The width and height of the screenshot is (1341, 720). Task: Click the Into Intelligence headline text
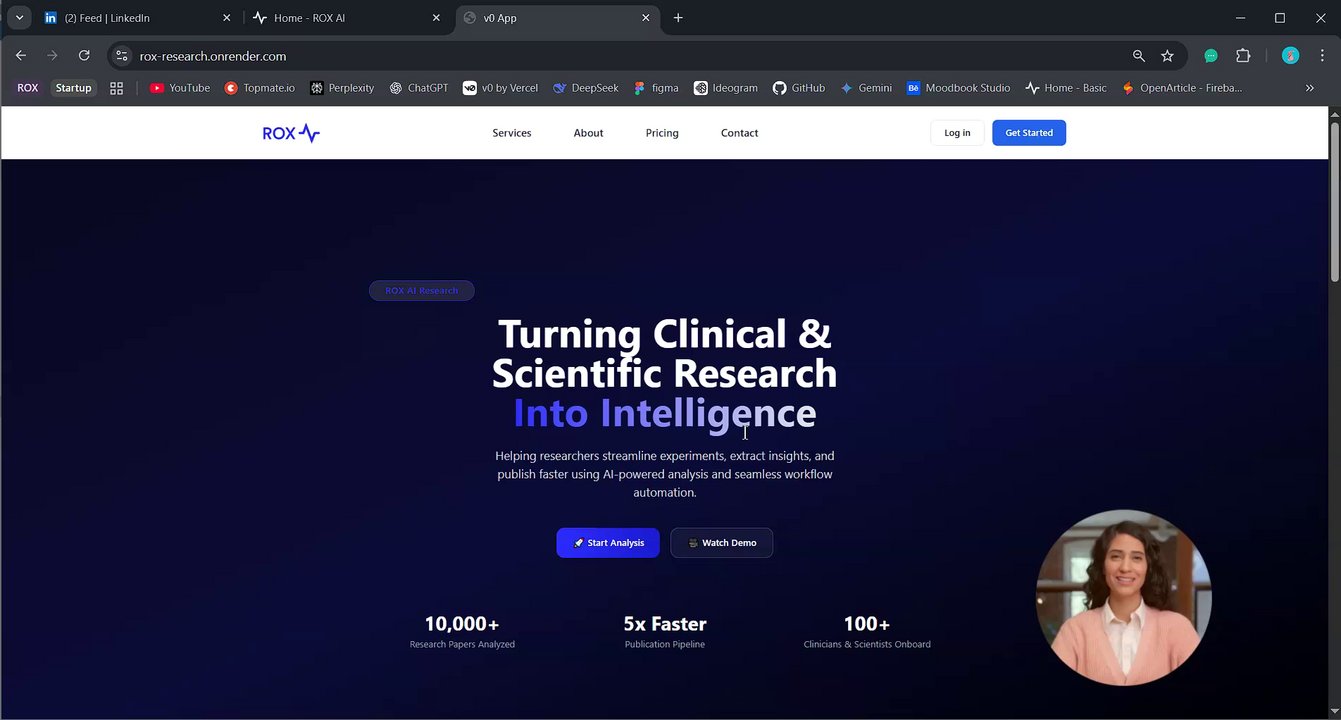[664, 413]
